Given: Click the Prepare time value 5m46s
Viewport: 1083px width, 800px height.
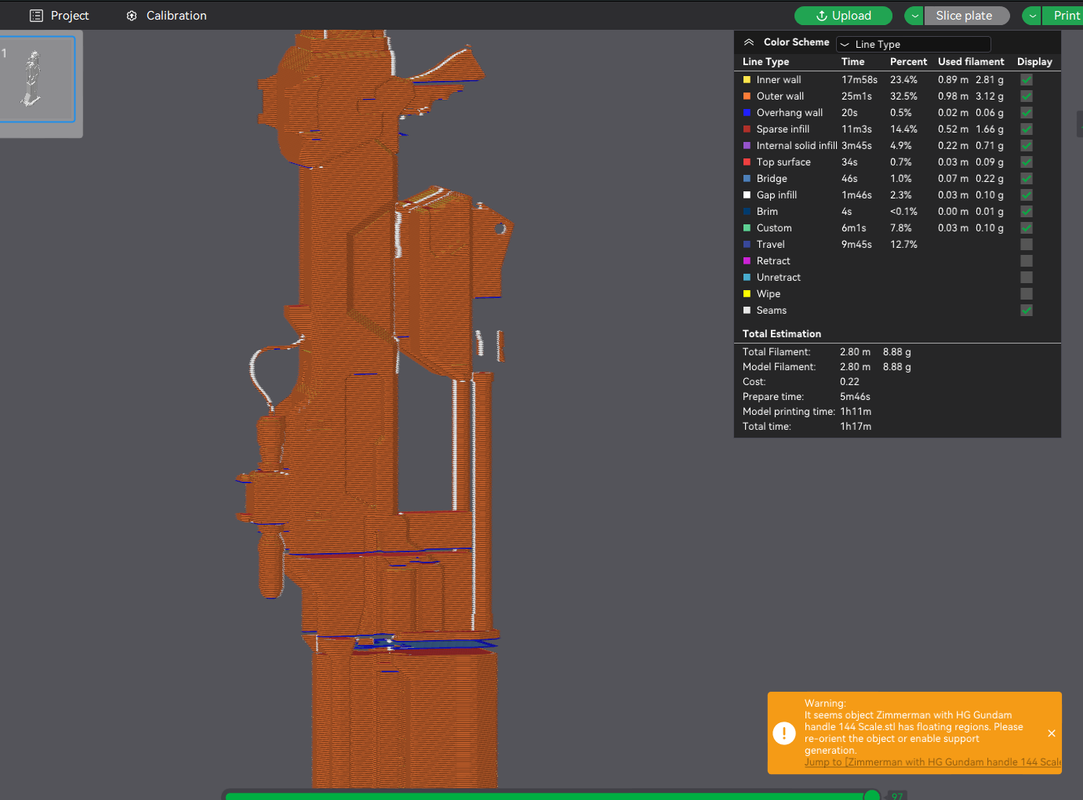Looking at the screenshot, I should point(855,397).
